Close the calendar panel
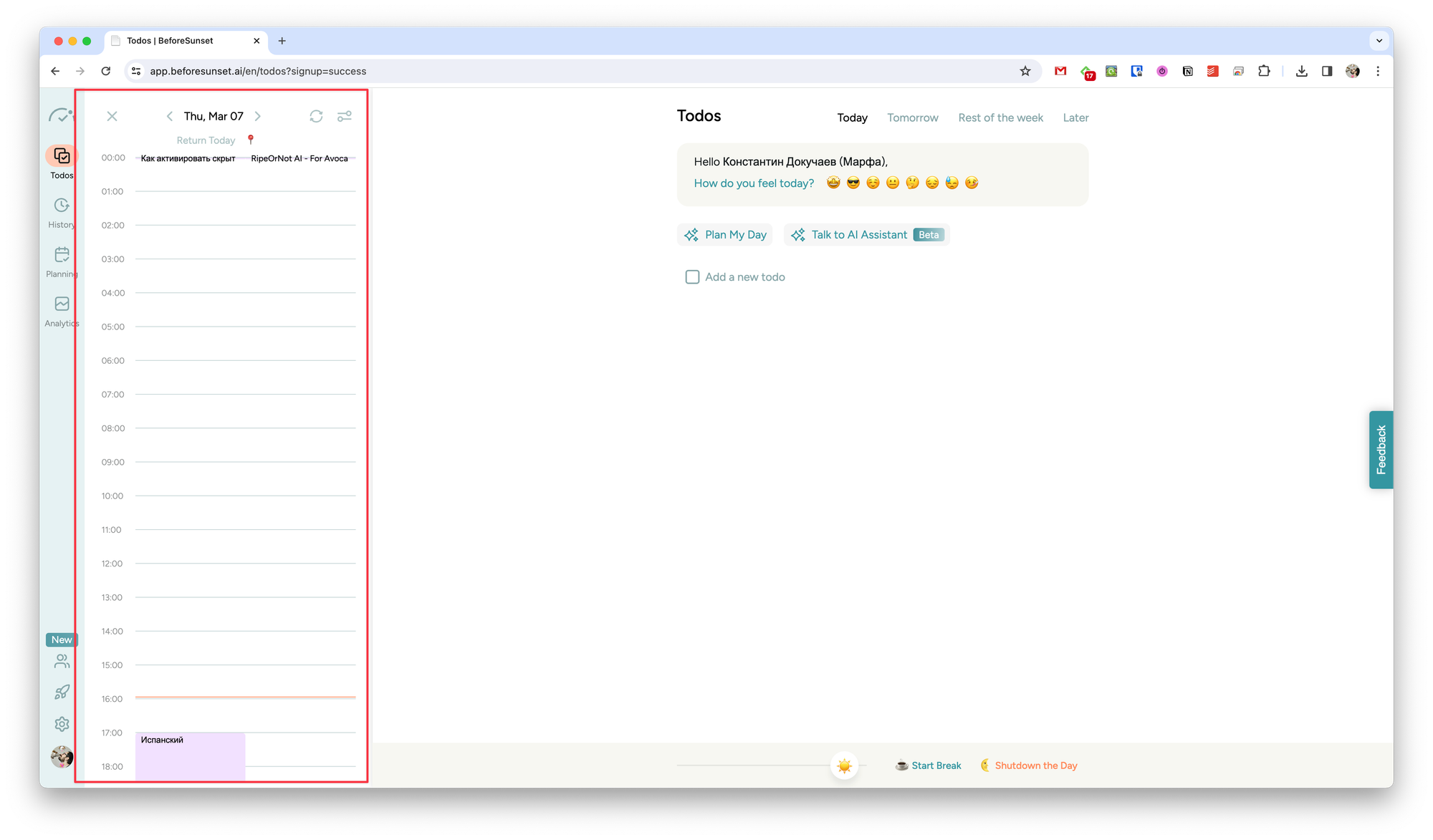Image resolution: width=1433 pixels, height=840 pixels. (x=112, y=116)
